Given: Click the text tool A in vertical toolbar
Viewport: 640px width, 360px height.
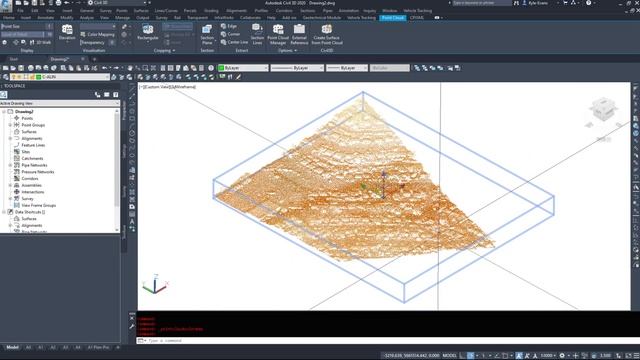Looking at the screenshot, I should tap(132, 222).
